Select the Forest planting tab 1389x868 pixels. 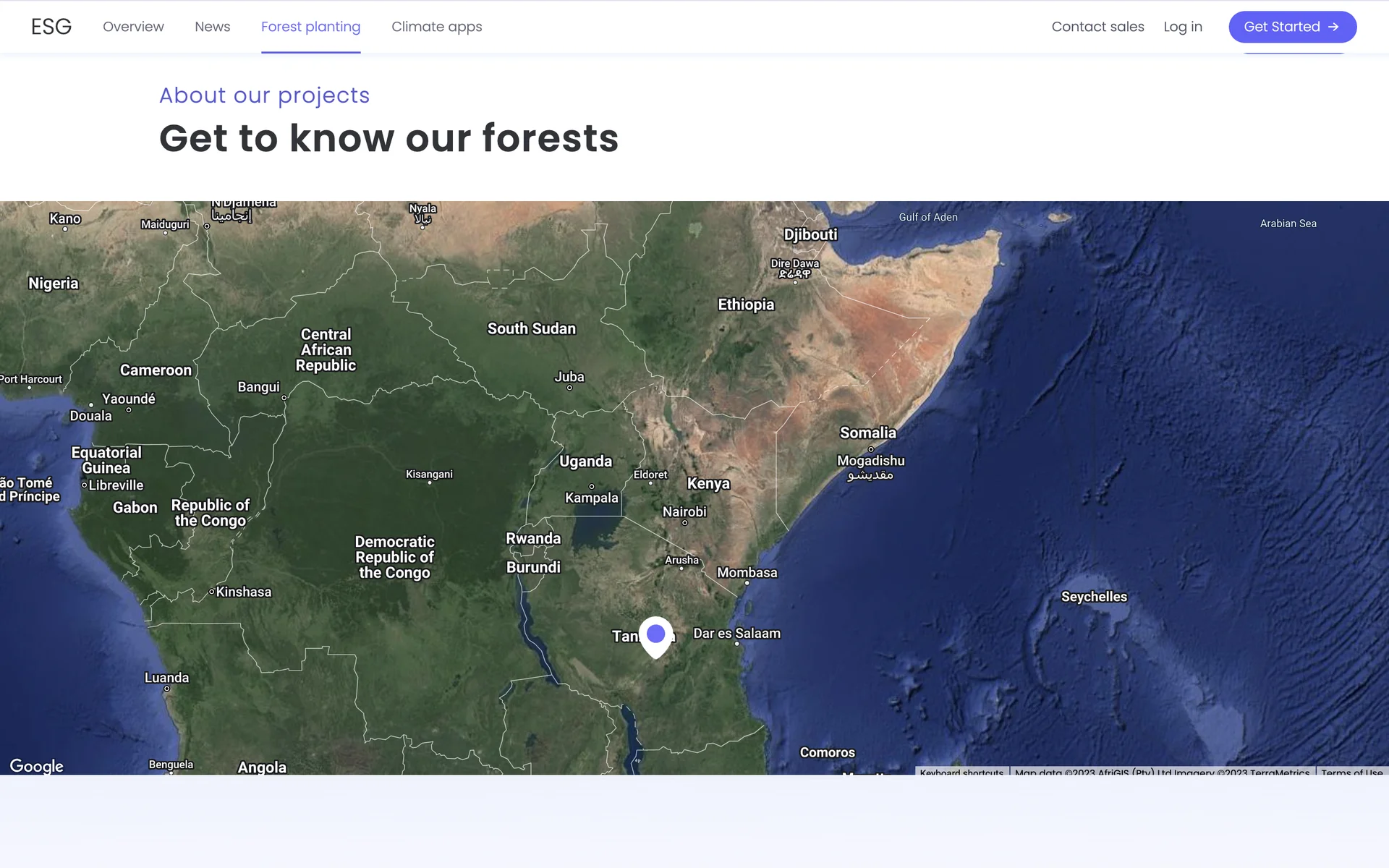coord(310,27)
